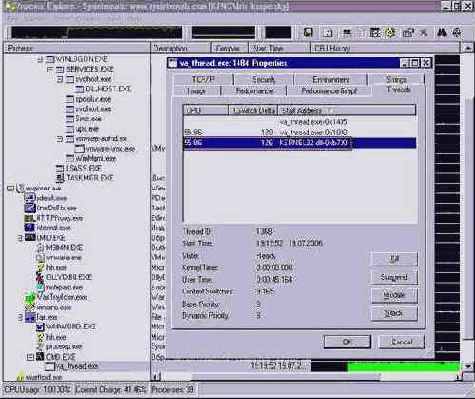Select the TASKMGR.EXE process icon
Screen dimensions: 475x399
(60, 178)
